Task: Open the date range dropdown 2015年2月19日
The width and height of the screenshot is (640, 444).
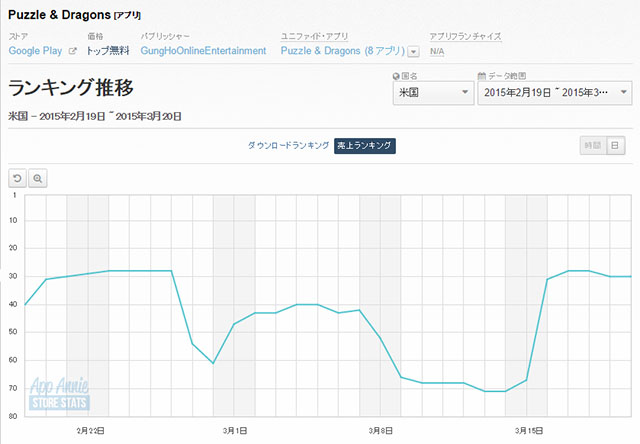Action: click(555, 93)
